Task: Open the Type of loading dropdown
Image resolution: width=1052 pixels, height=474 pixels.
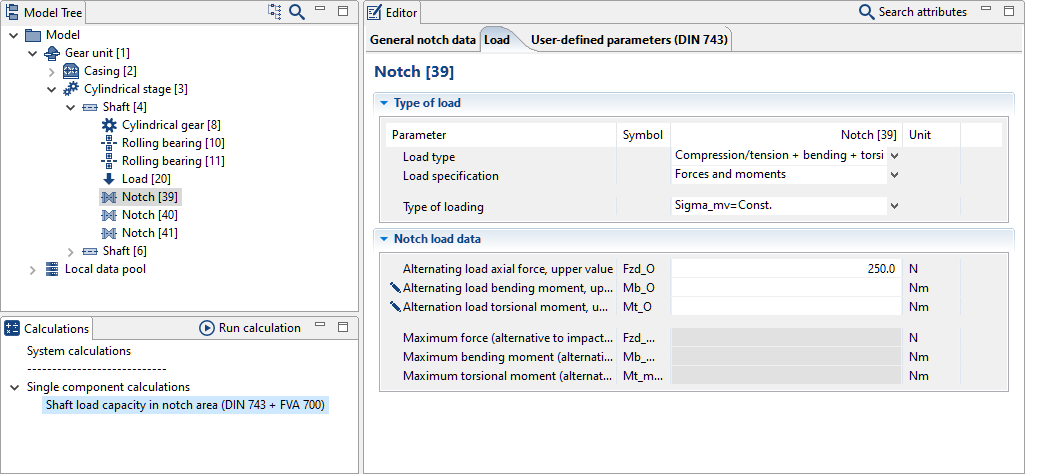Action: click(x=893, y=207)
